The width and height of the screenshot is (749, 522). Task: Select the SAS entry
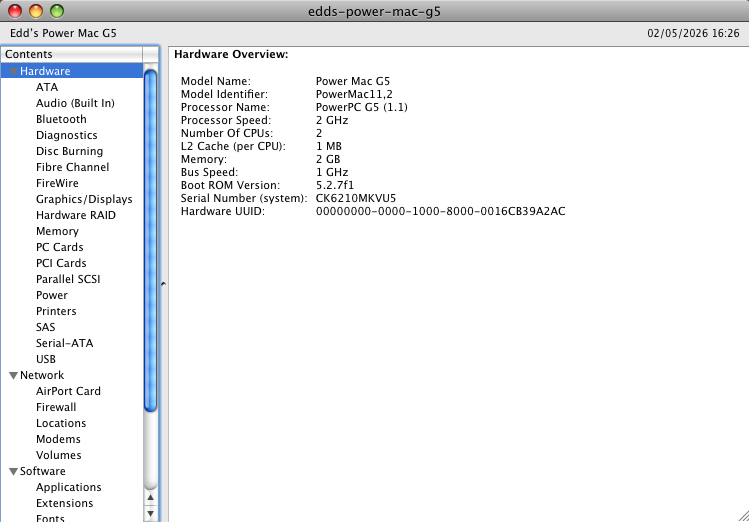[x=45, y=327]
